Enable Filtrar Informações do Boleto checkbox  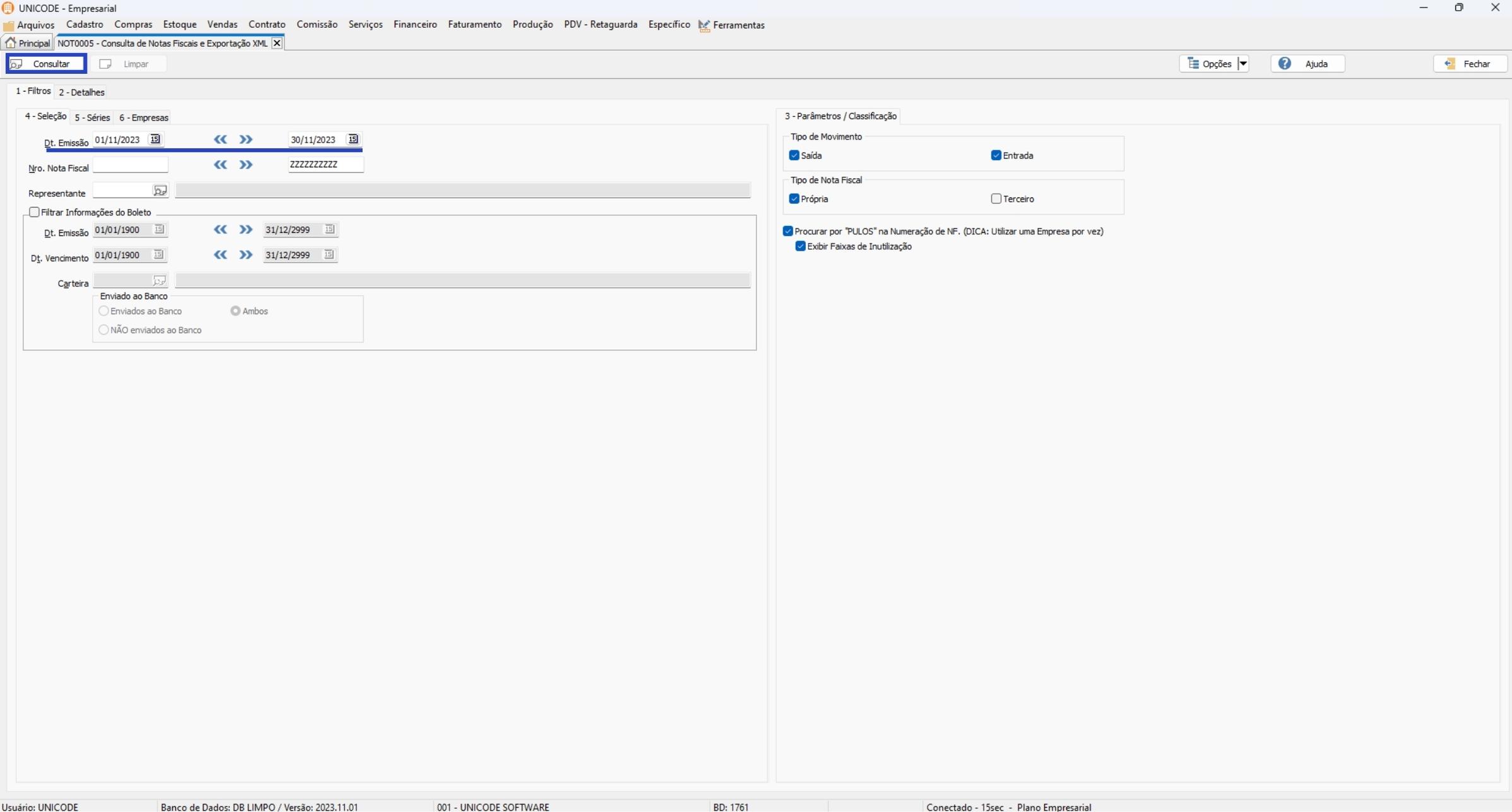pos(35,212)
